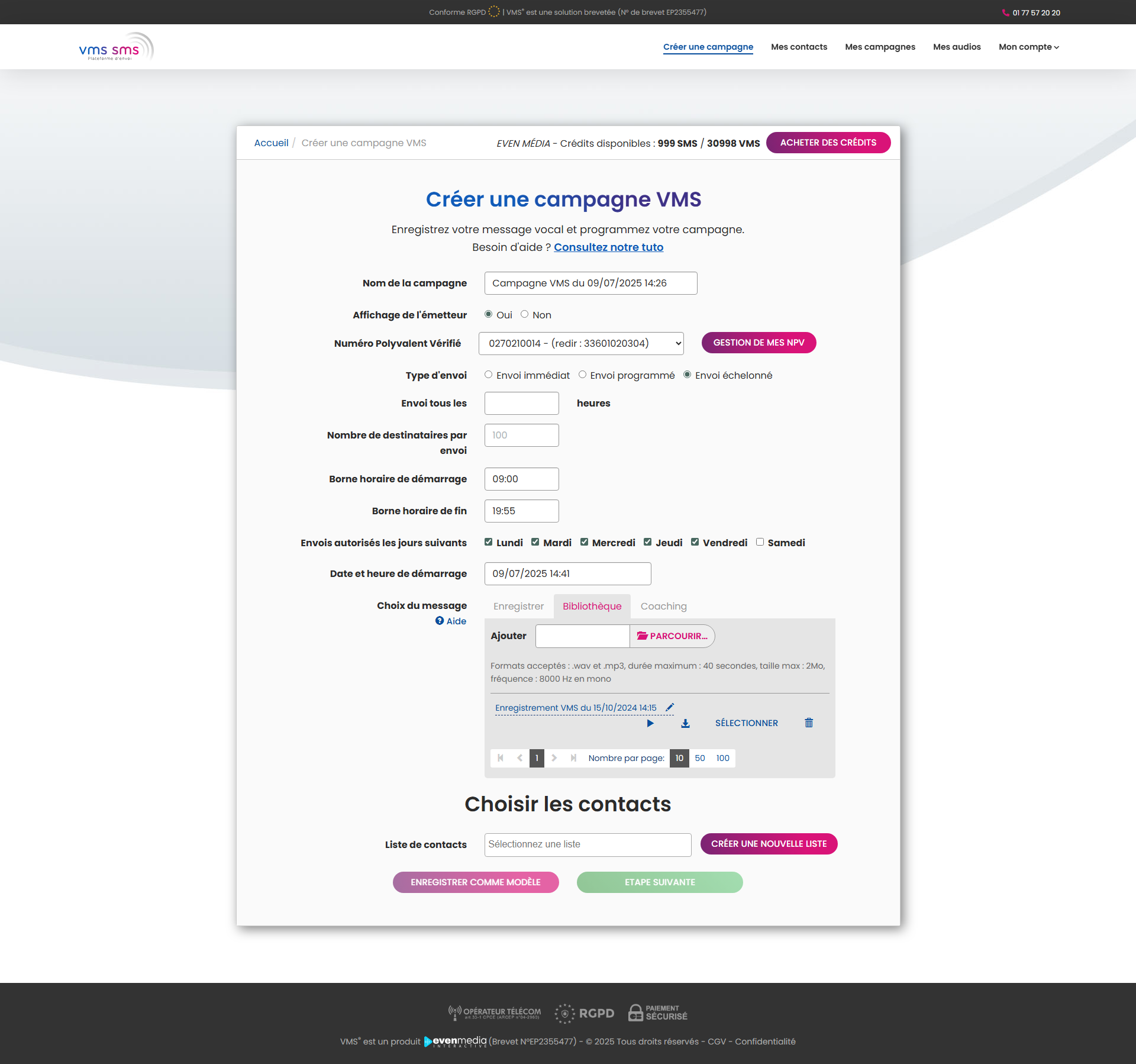Select Non for Affichage de l'émetteur

pyautogui.click(x=524, y=314)
